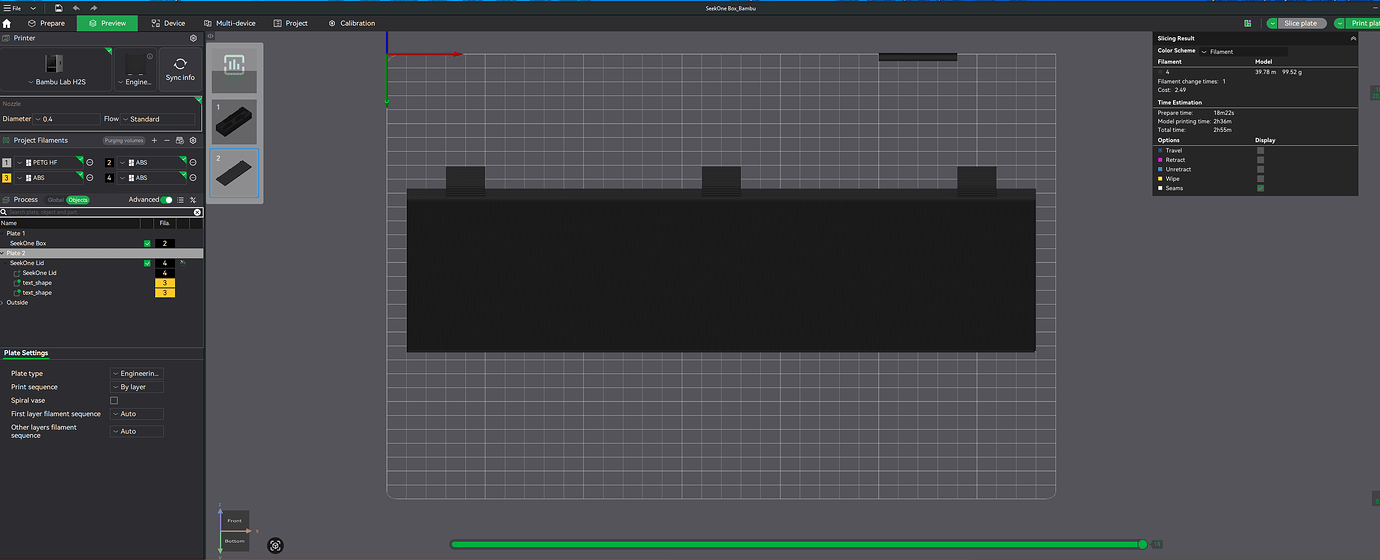1380x560 pixels.
Task: Collapse the left sidebar with the arrows icon
Action: (210, 36)
